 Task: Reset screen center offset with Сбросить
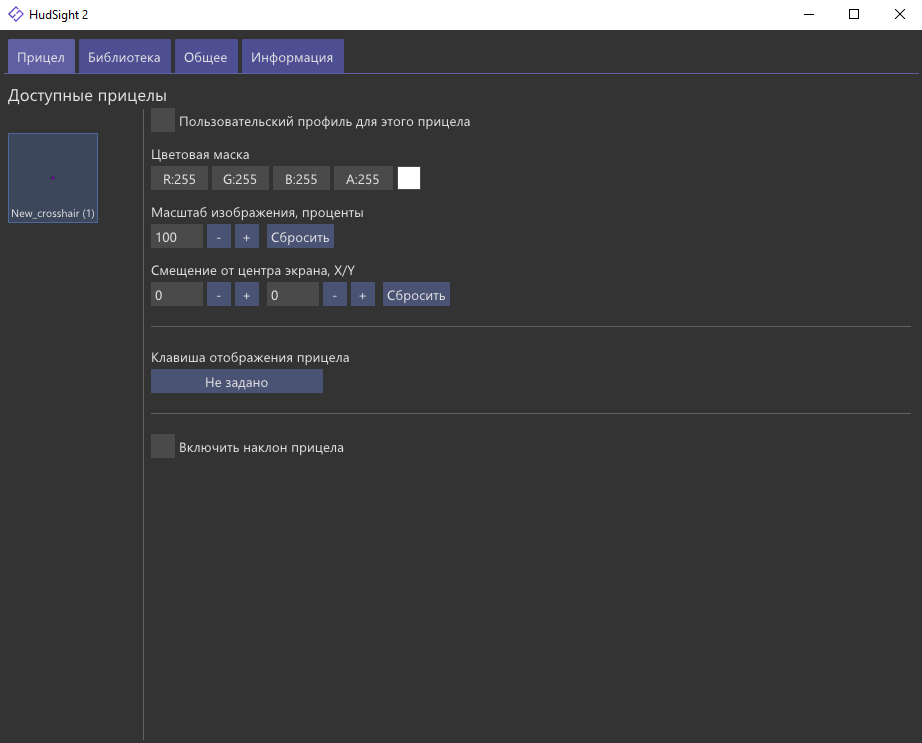point(416,295)
